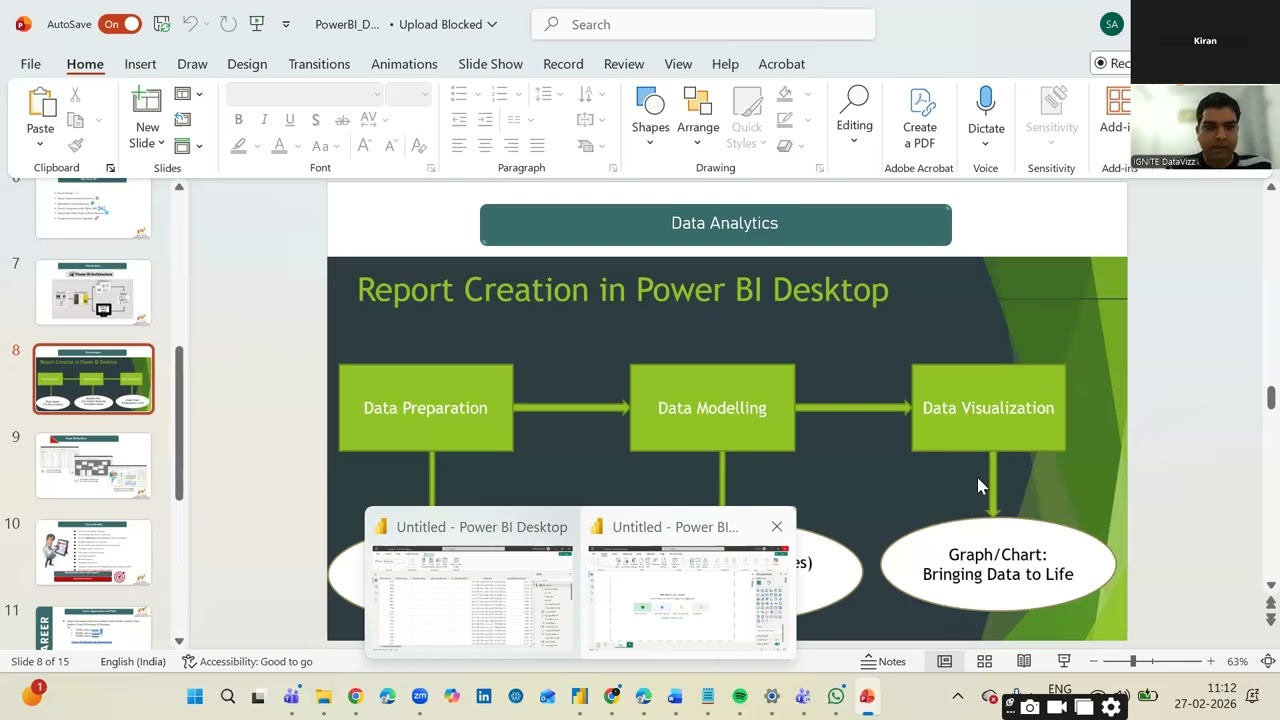Screen dimensions: 1280x720
Task: Toggle Justify alignment for paragraph
Action: [x=537, y=145]
